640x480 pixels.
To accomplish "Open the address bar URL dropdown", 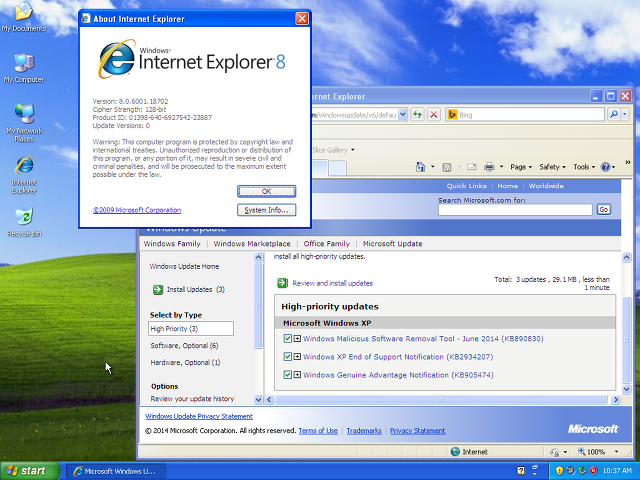I will [402, 115].
